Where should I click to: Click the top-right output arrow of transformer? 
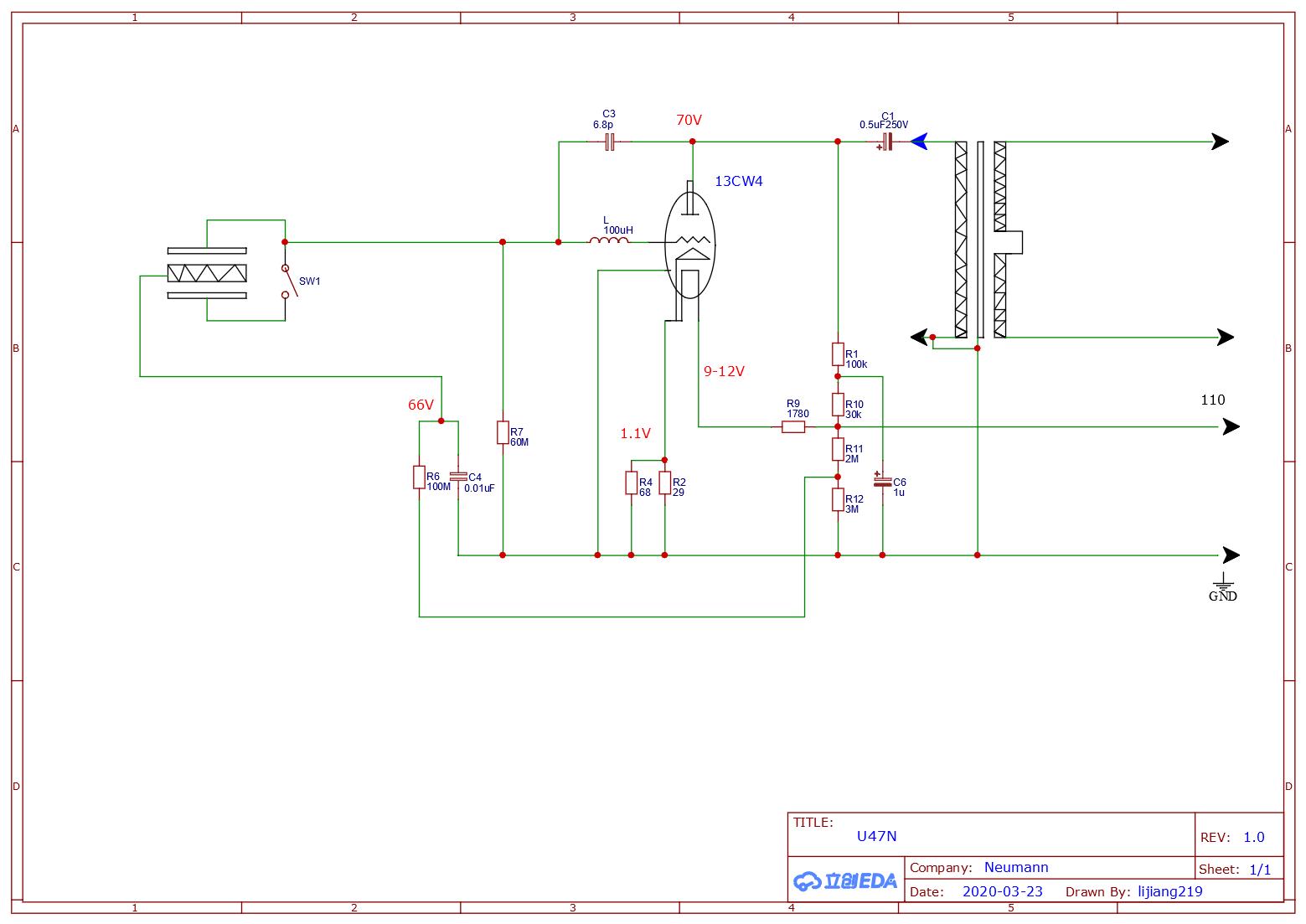(x=1221, y=142)
